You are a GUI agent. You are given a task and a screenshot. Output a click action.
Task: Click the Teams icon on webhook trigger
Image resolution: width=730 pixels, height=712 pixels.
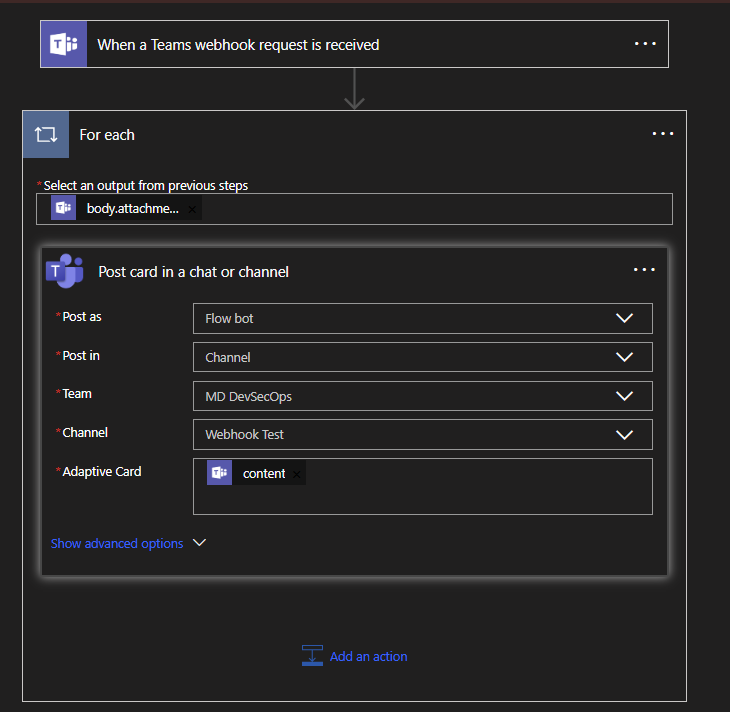pos(64,45)
